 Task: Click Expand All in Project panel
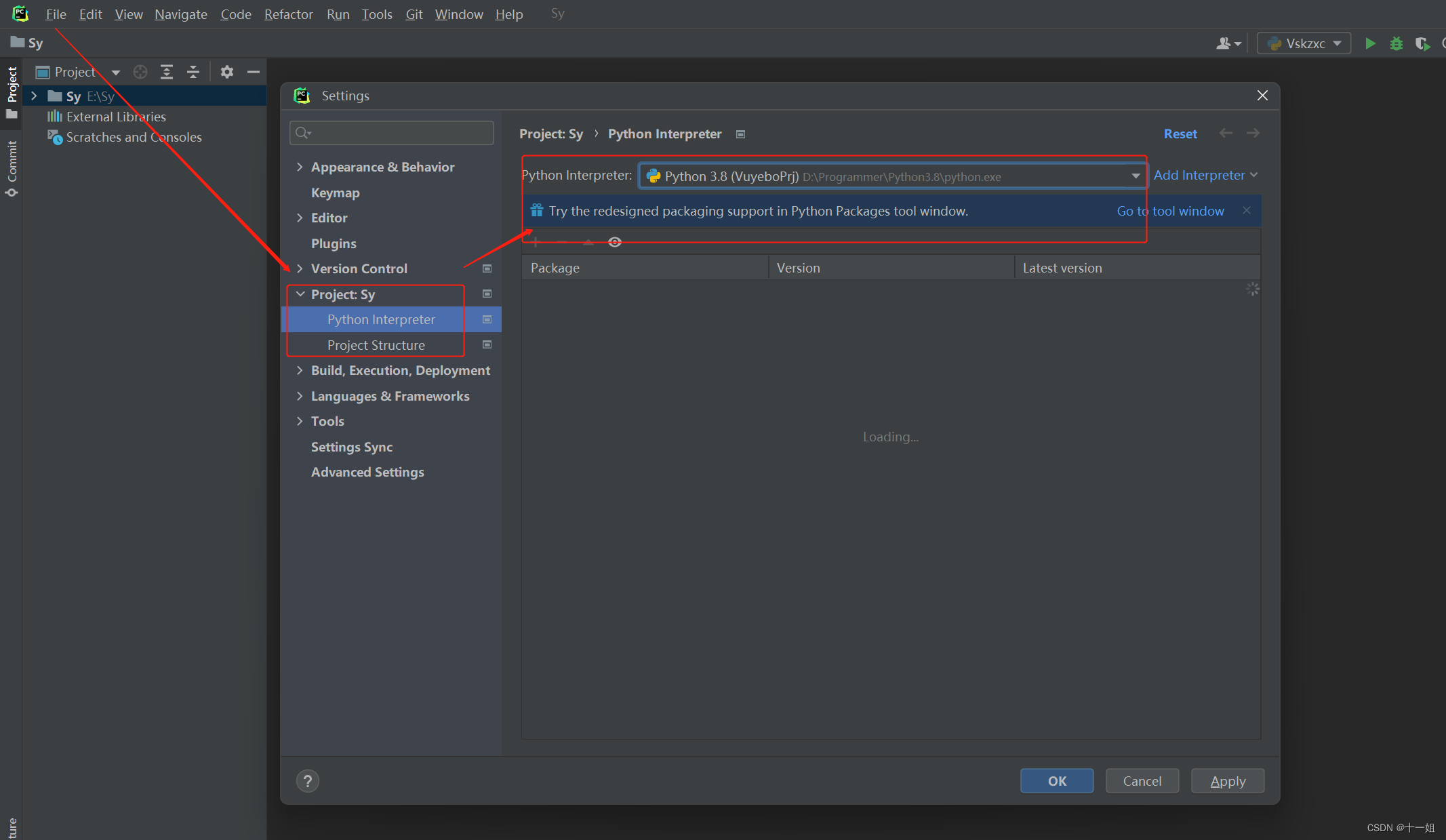(167, 72)
